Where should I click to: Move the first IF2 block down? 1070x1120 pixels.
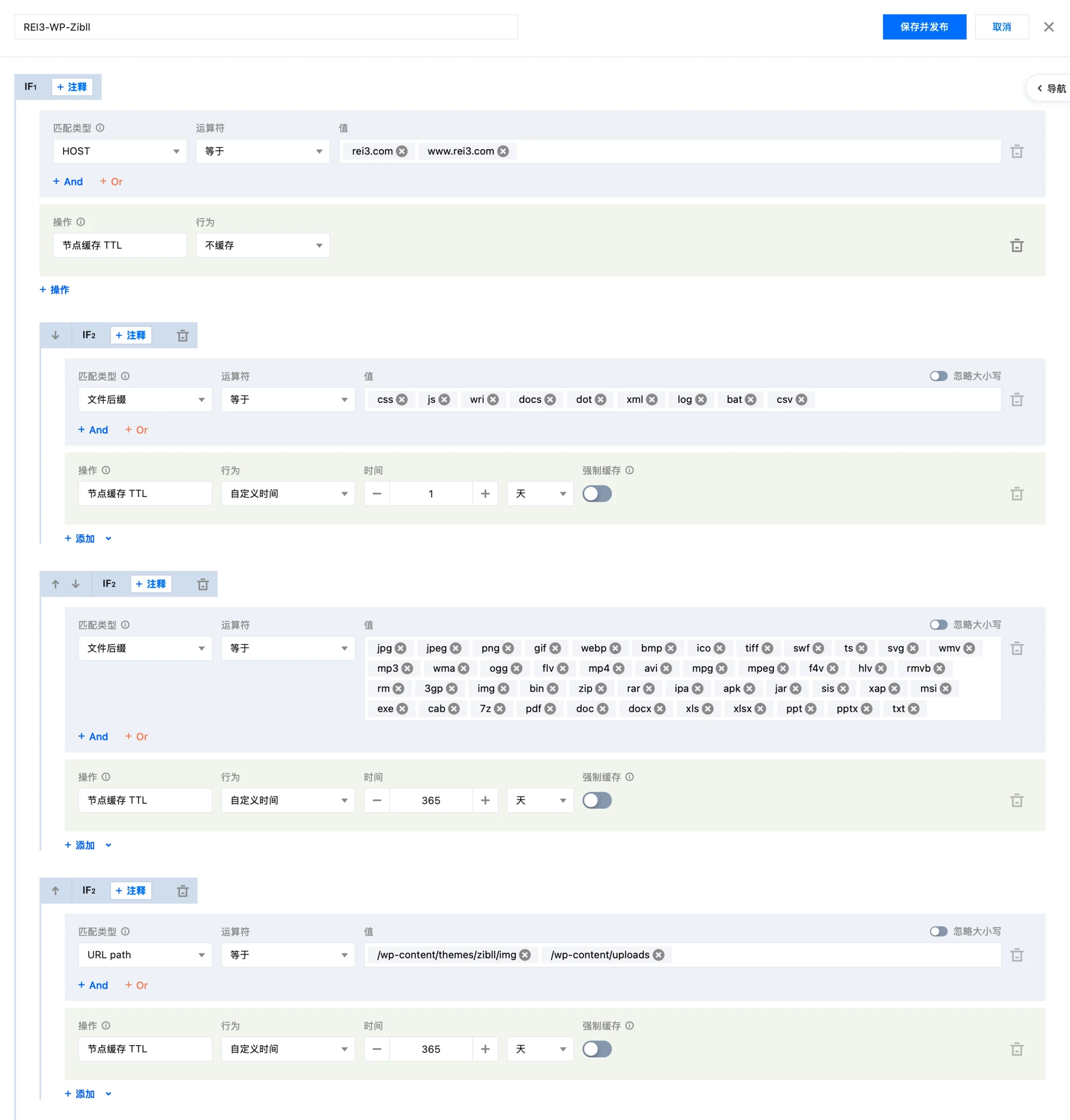pyautogui.click(x=55, y=335)
